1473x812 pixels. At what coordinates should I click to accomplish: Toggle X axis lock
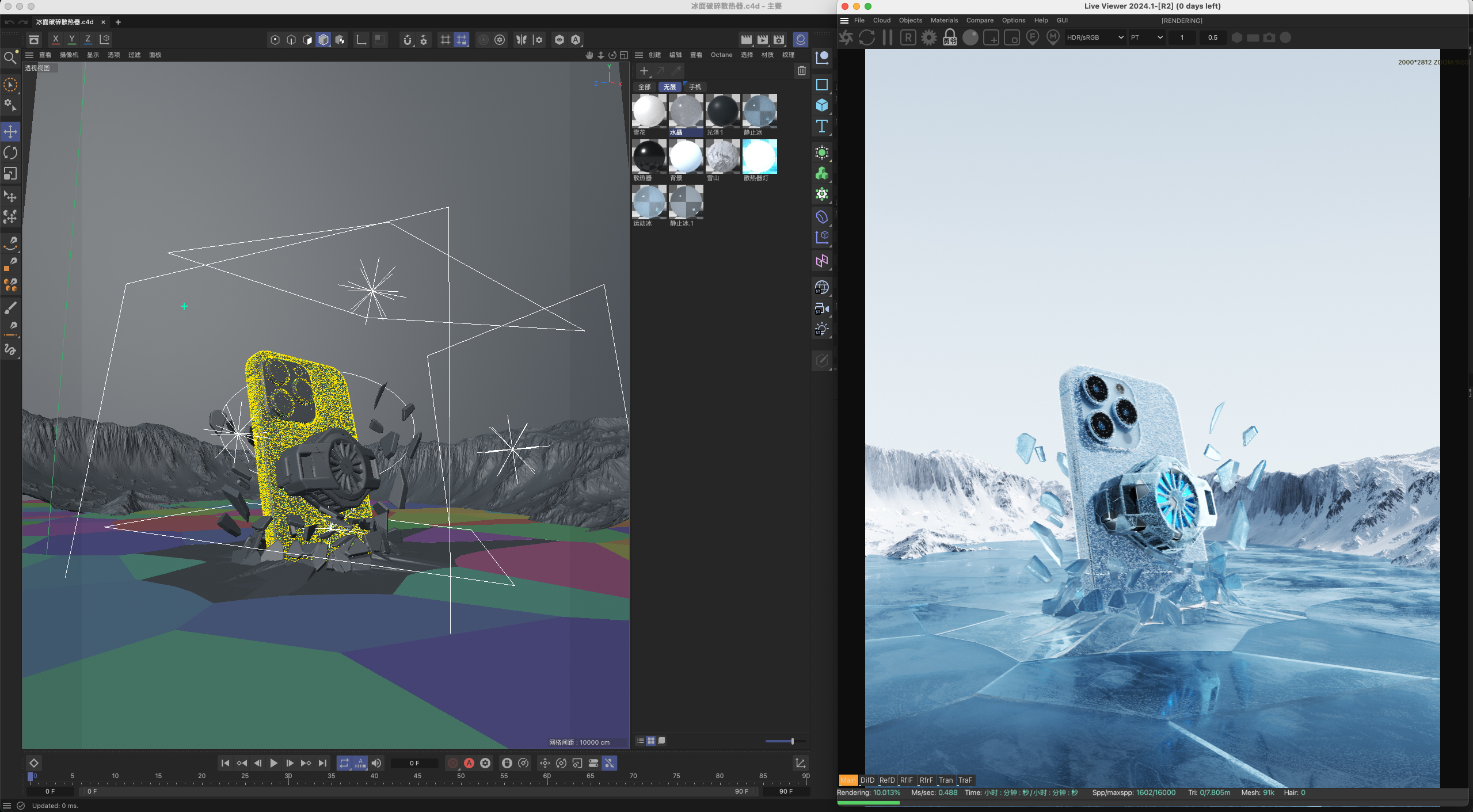(55, 40)
